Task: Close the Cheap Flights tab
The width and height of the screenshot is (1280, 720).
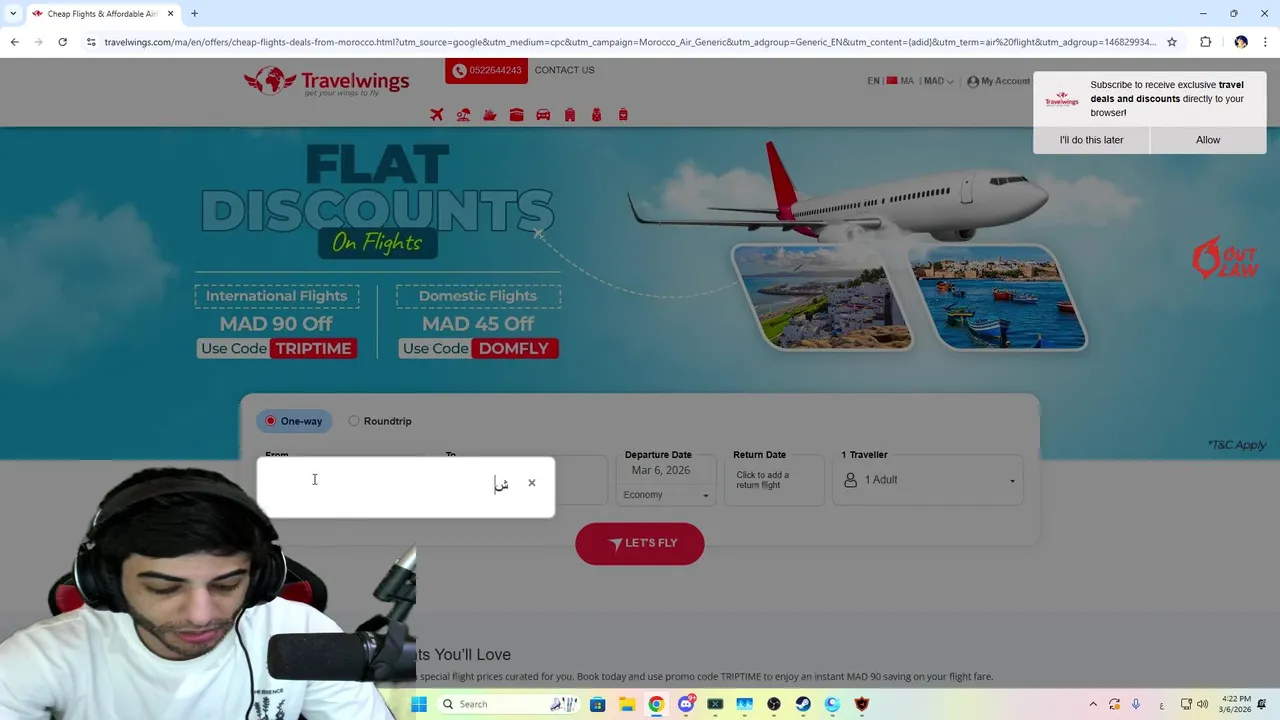Action: click(x=170, y=14)
